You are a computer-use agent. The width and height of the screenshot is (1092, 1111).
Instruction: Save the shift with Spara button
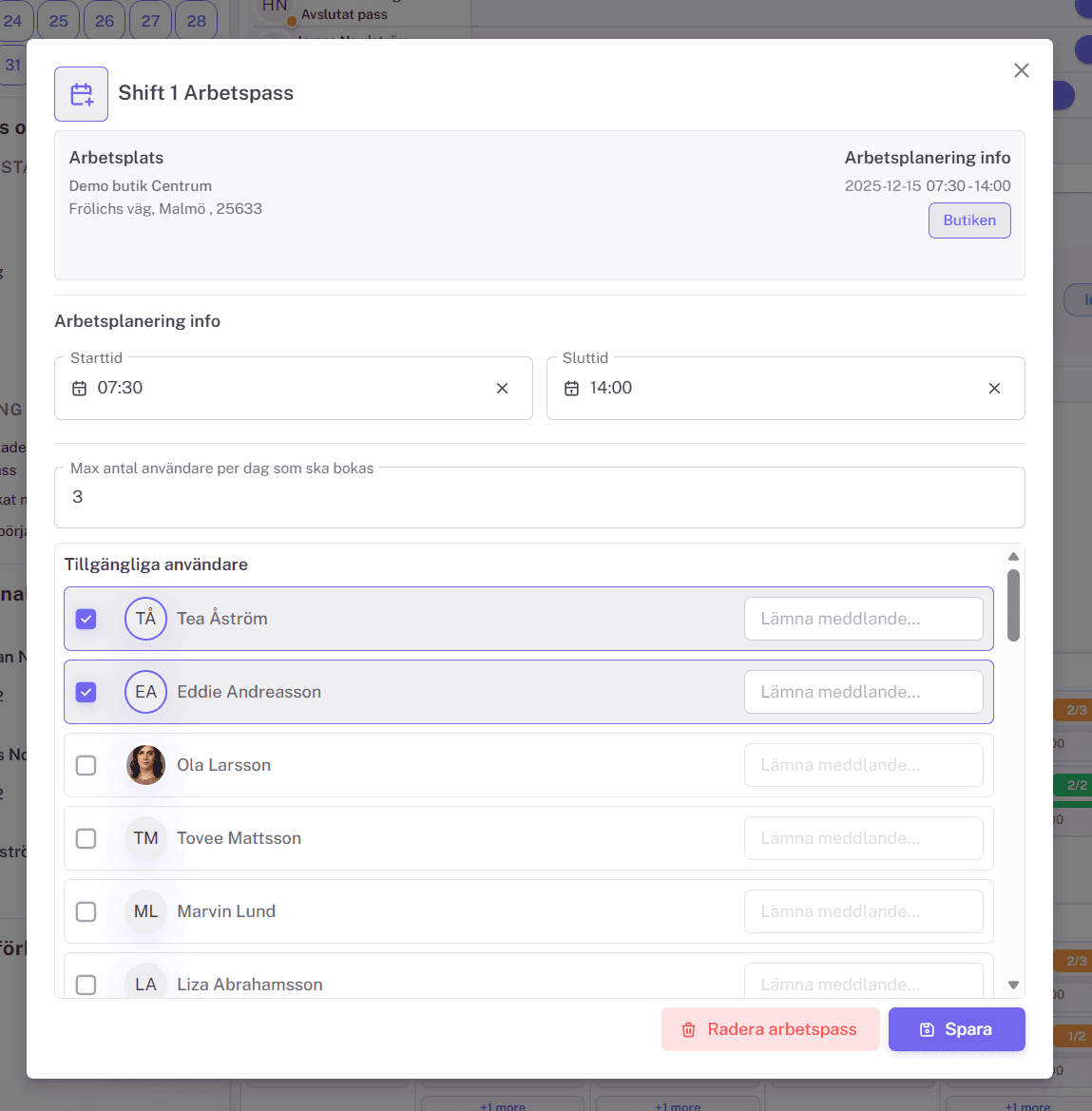click(x=956, y=1029)
